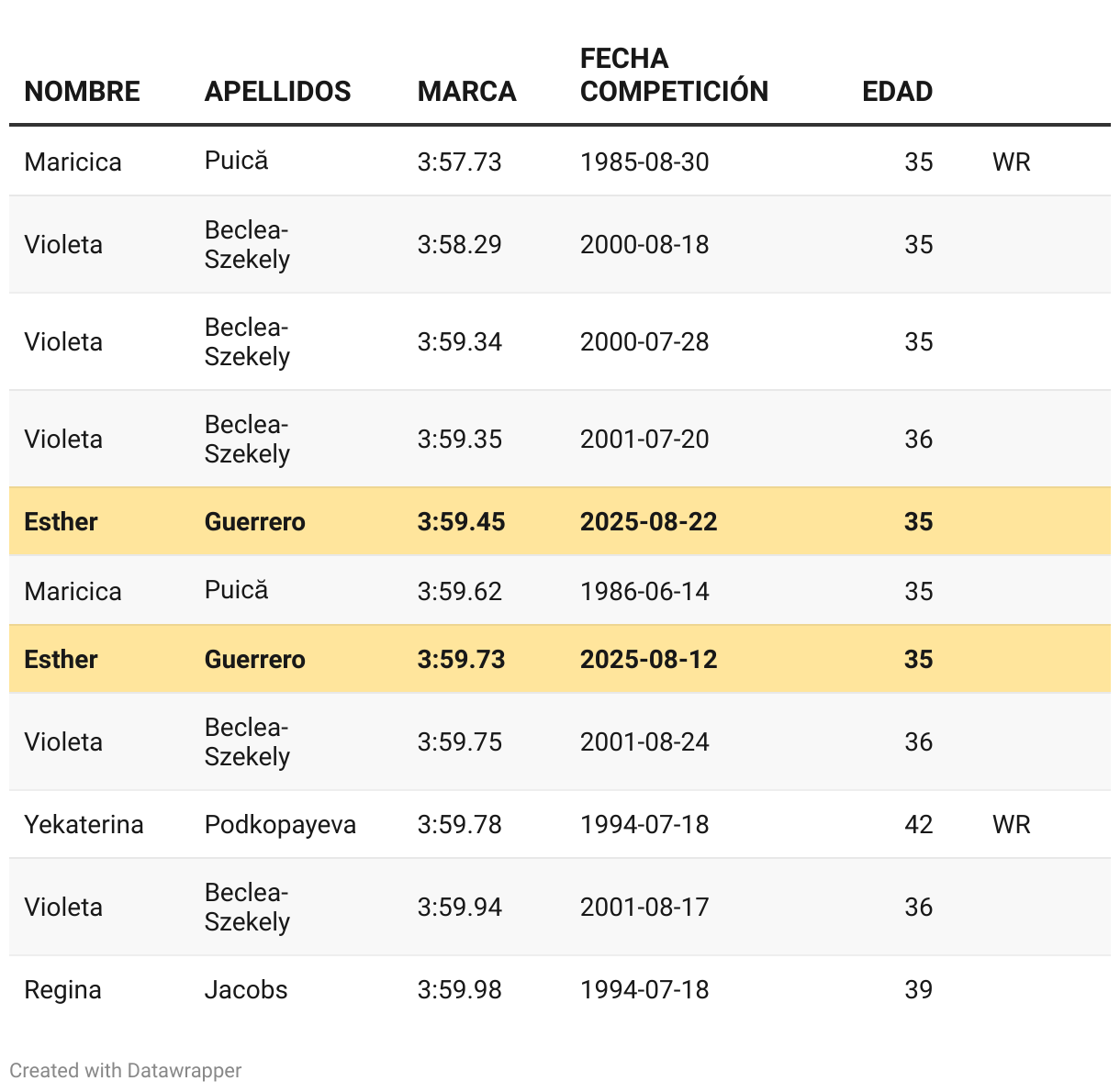Screen dimensions: 1120x1092
Task: Click the EDAD column header
Action: [x=897, y=91]
